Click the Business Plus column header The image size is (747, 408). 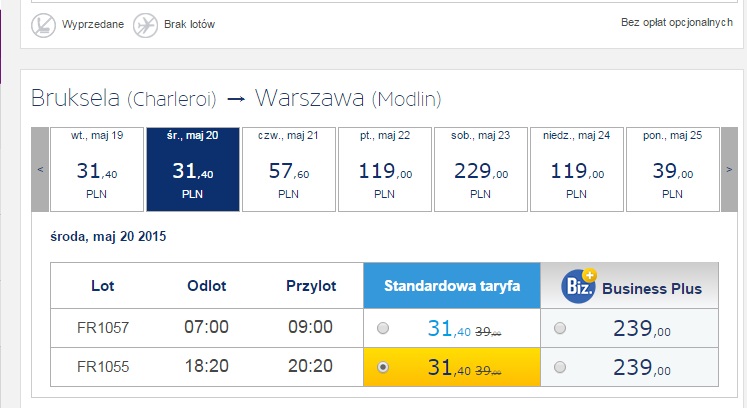point(629,286)
